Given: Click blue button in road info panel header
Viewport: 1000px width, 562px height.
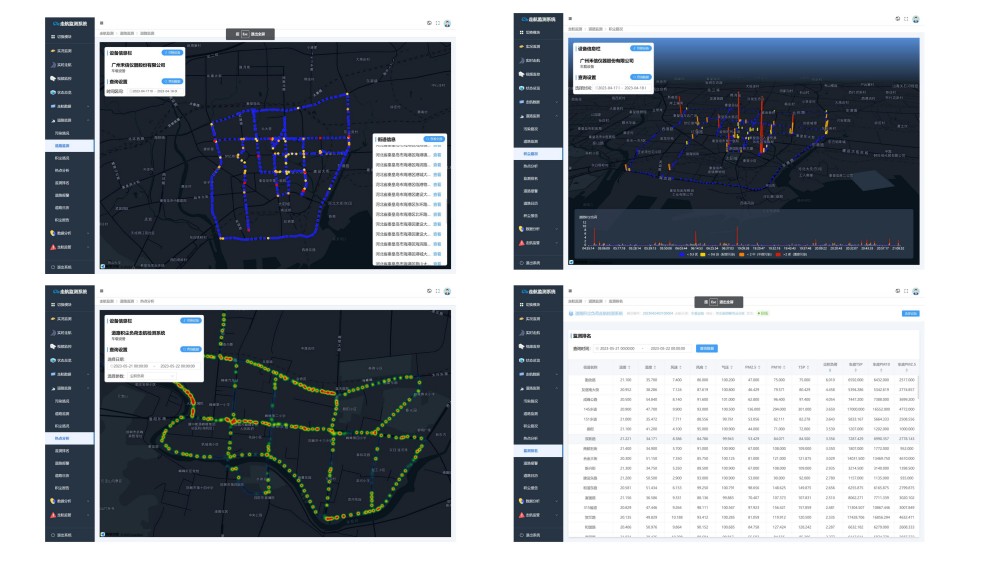Looking at the screenshot, I should (434, 139).
